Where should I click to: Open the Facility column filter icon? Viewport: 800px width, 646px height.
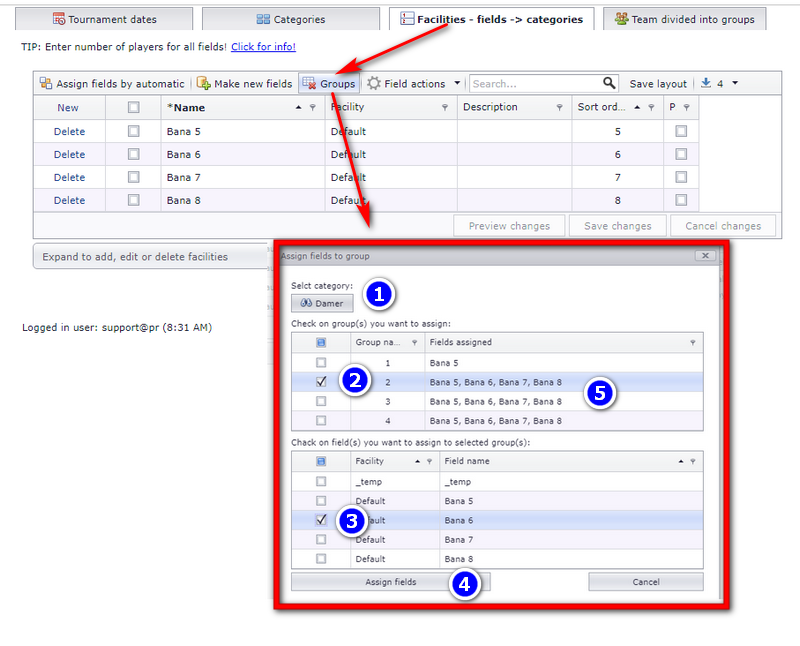445,107
